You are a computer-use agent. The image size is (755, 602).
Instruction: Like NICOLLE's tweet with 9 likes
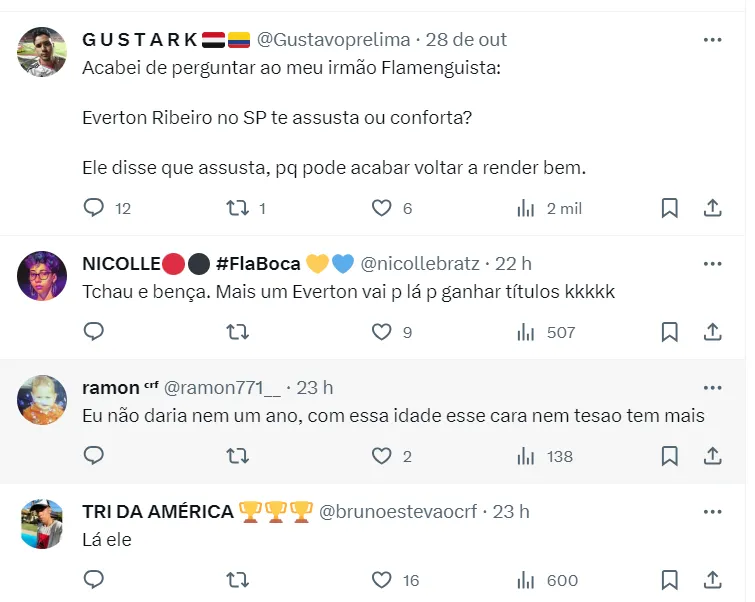[x=381, y=332]
